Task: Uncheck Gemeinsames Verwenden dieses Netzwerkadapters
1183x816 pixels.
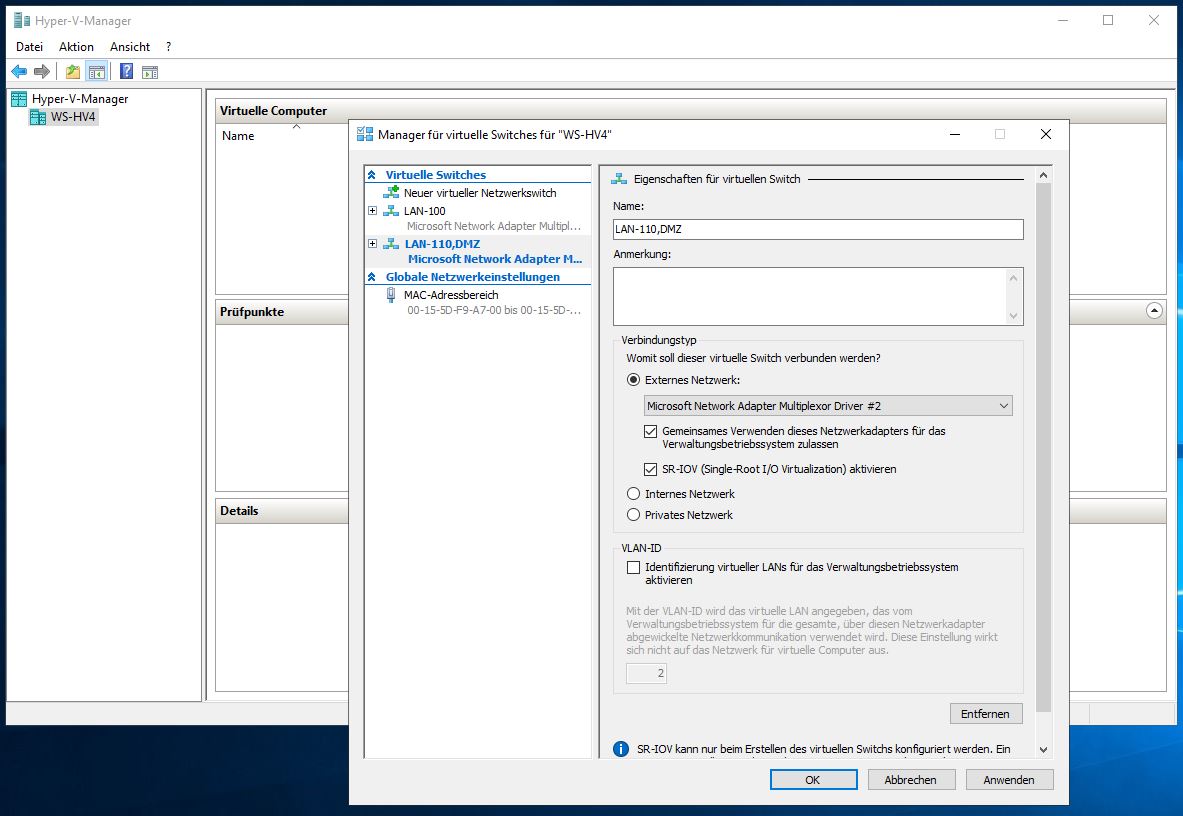Action: coord(650,431)
